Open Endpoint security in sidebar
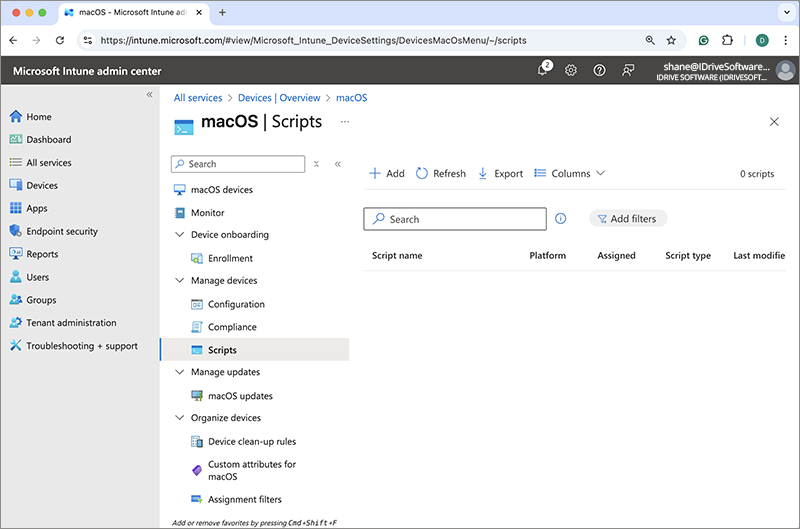 tap(62, 231)
